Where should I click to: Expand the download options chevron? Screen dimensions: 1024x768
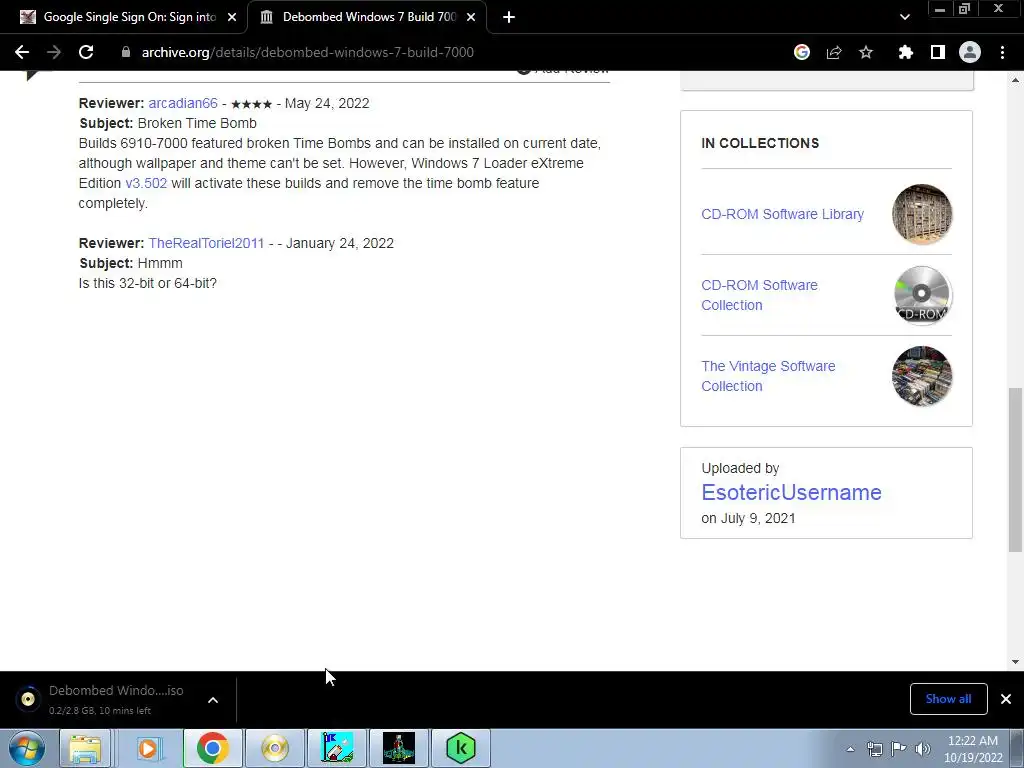point(213,700)
